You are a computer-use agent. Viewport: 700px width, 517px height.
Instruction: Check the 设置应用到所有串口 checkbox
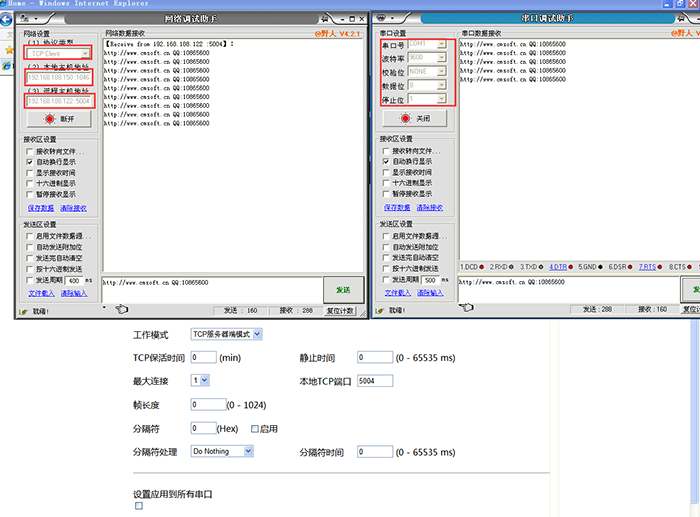point(139,506)
